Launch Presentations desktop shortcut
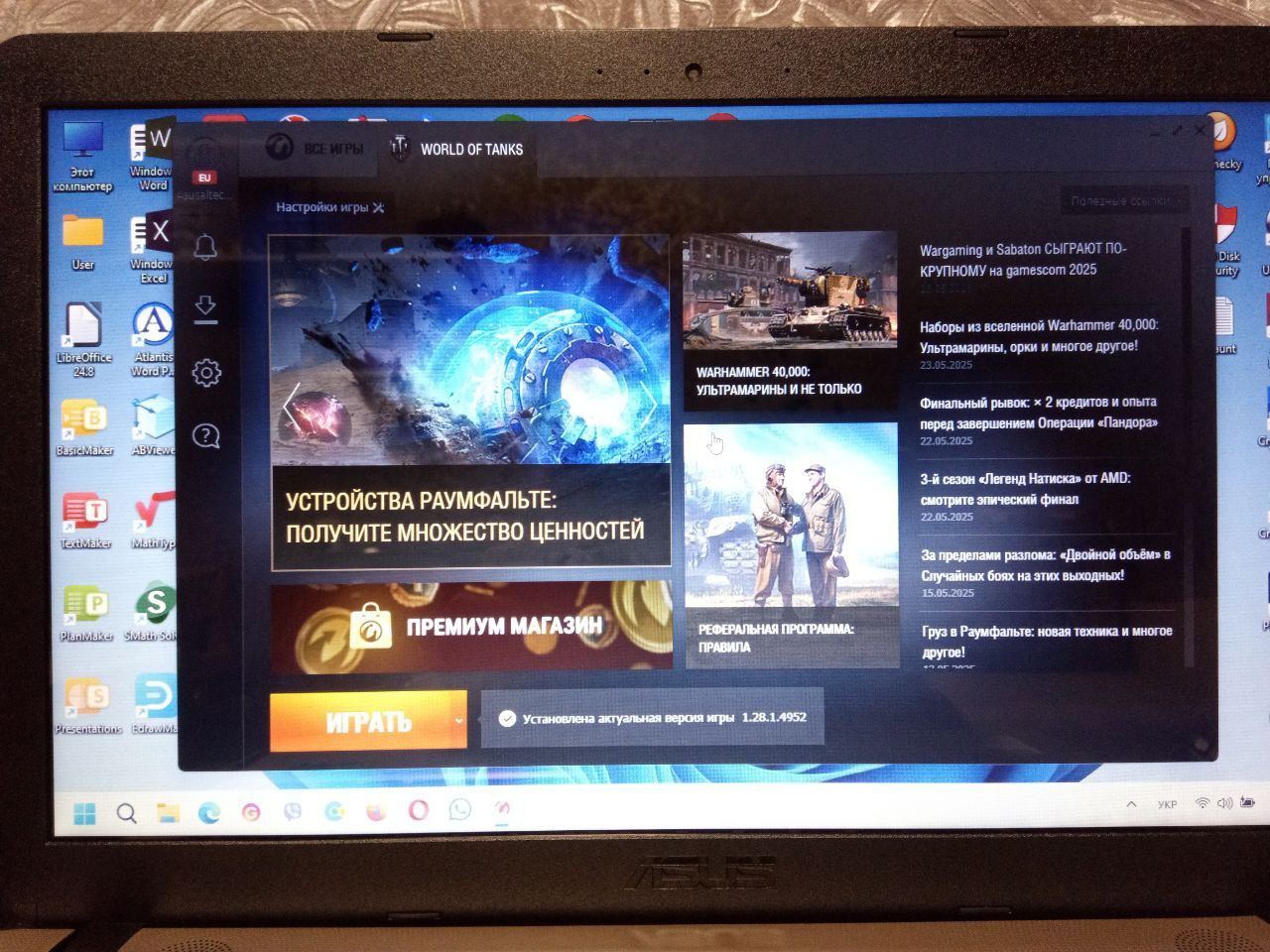 tap(87, 706)
